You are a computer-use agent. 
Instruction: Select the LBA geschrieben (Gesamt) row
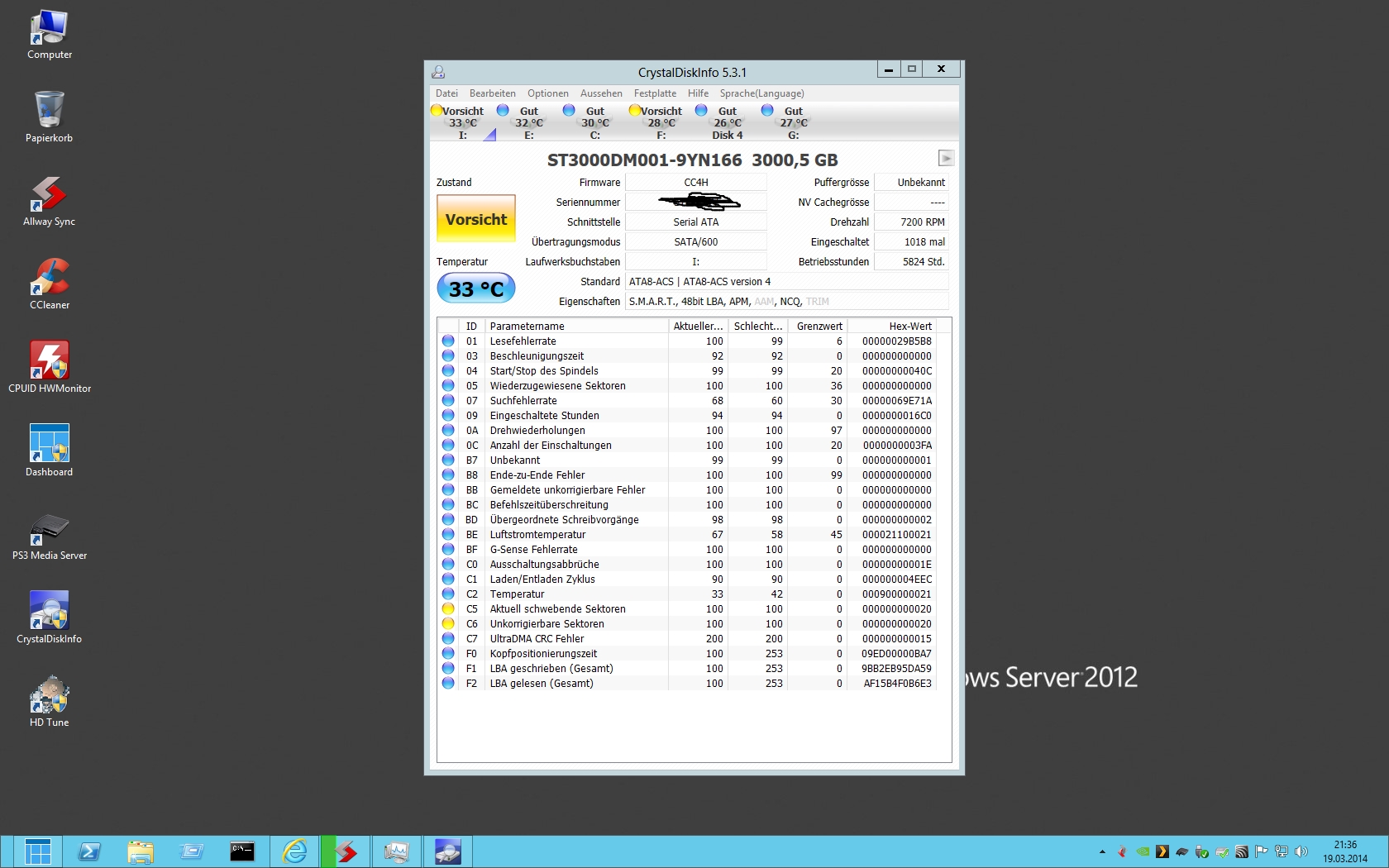687,668
